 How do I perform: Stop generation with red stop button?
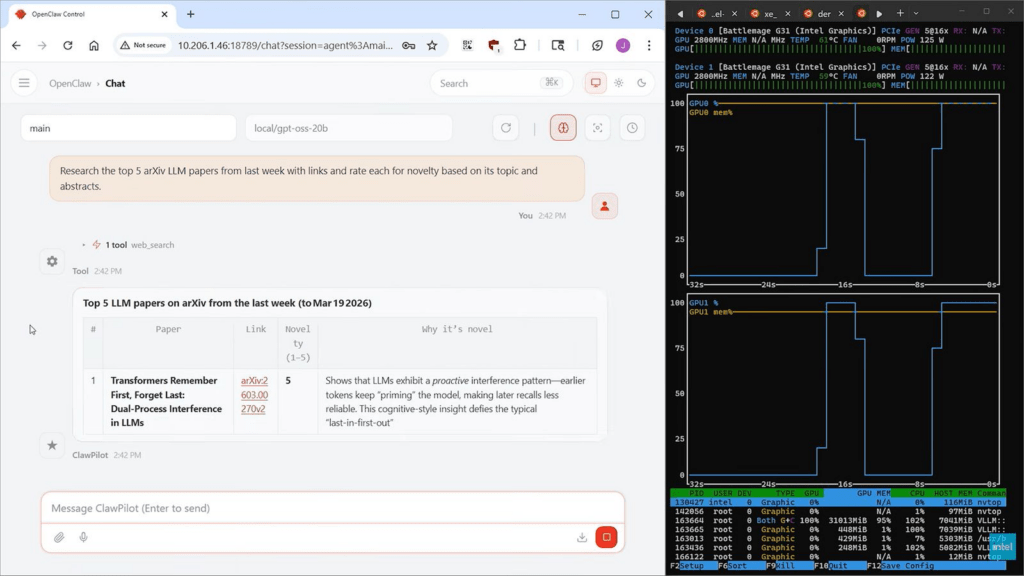click(606, 537)
